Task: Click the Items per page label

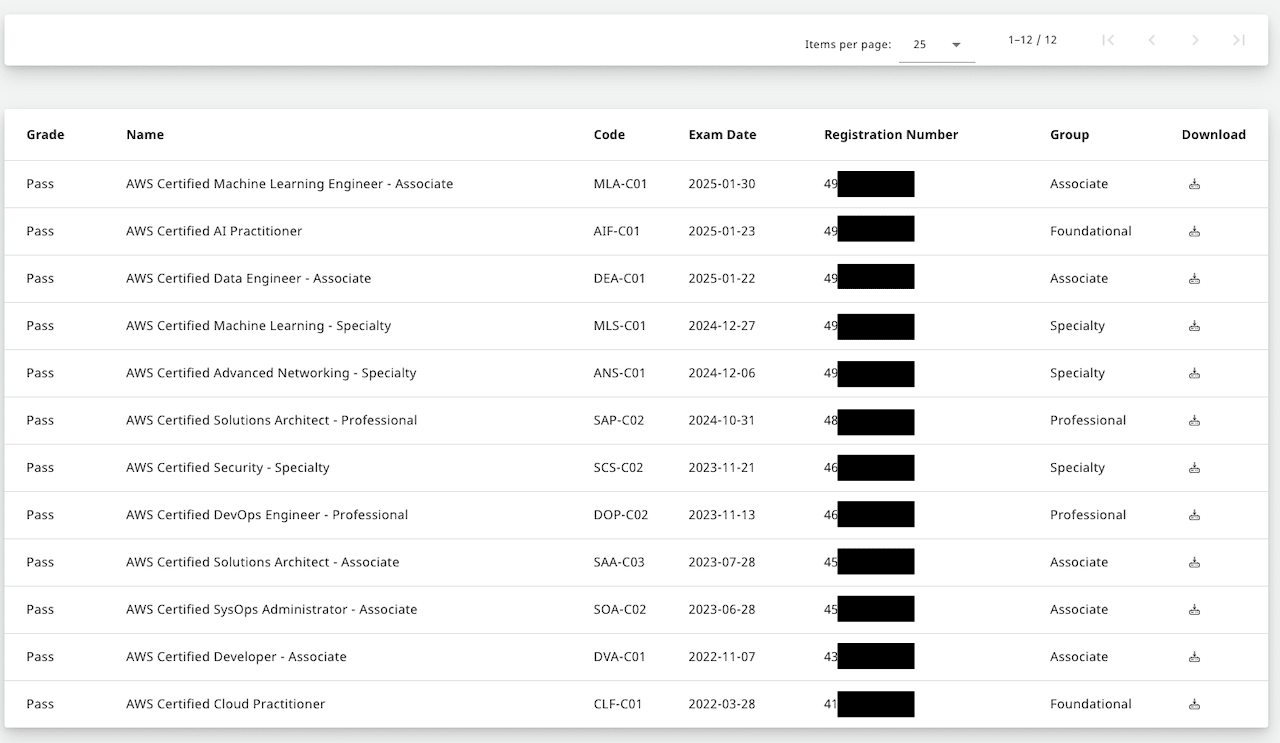Action: tap(848, 45)
